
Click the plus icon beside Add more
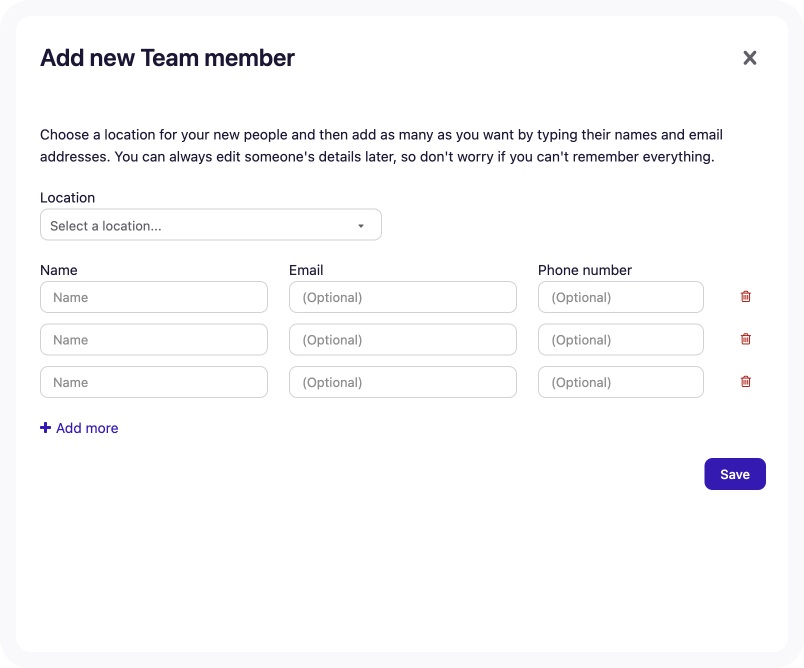(45, 427)
